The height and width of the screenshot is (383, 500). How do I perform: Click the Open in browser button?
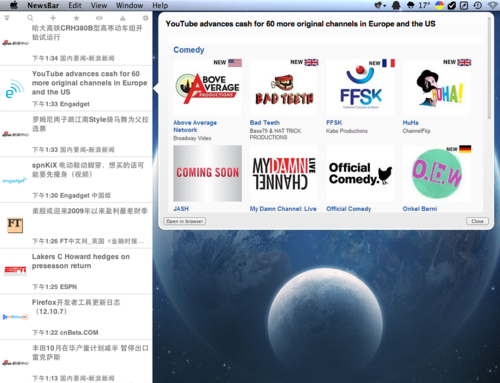pos(185,221)
